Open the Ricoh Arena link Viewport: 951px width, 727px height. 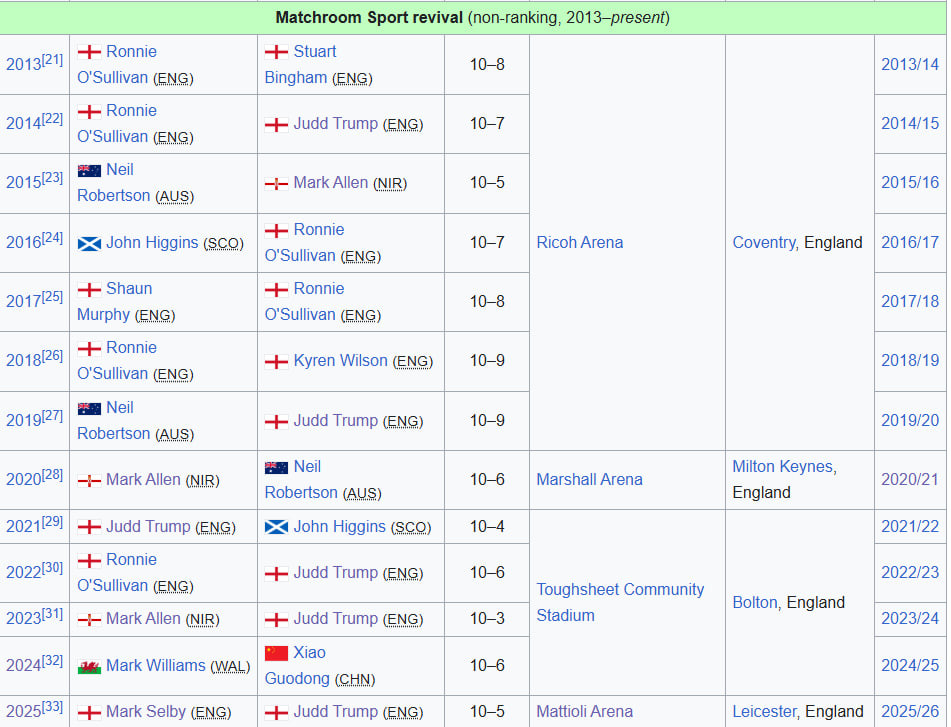[x=579, y=242]
